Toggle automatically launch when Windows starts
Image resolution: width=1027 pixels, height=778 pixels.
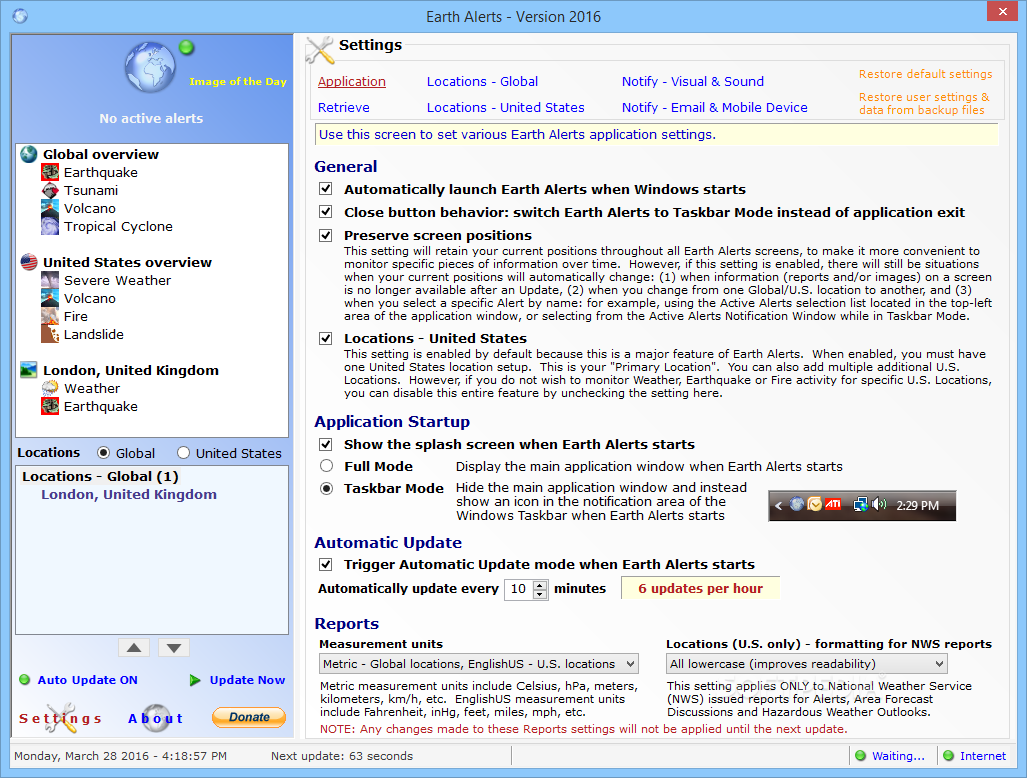tap(326, 189)
